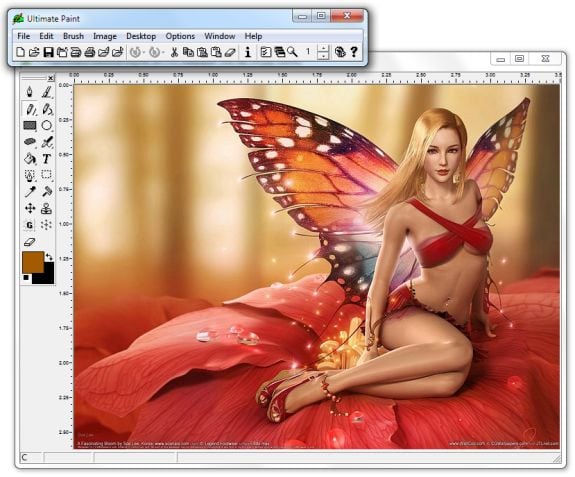Open the Brush menu

(x=73, y=36)
